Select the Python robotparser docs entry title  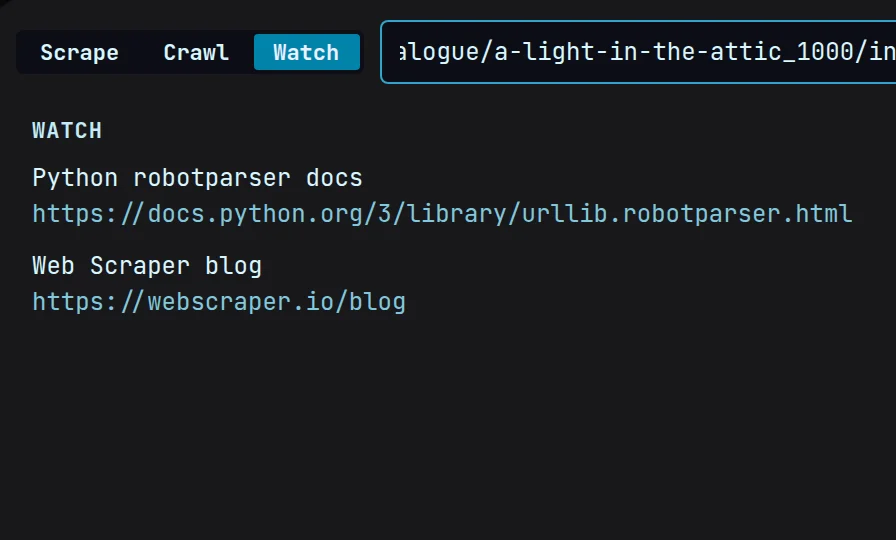197,178
